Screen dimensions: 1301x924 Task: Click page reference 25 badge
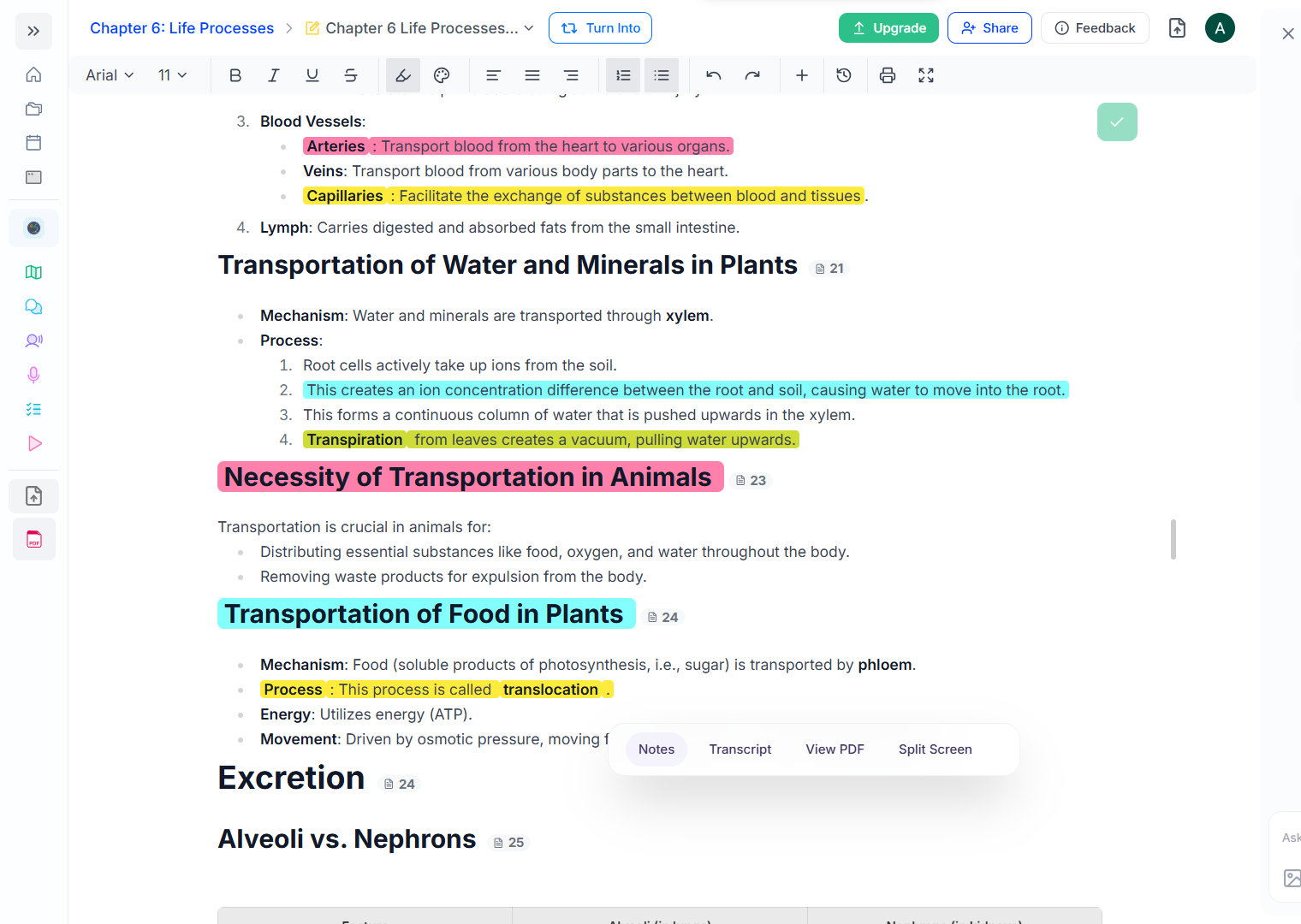[508, 843]
